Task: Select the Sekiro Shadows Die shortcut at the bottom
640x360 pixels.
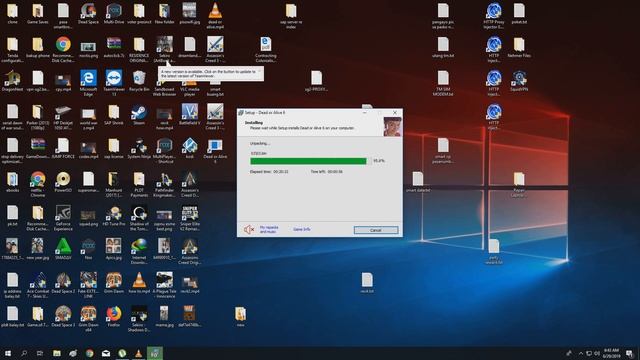Action: pyautogui.click(x=139, y=319)
